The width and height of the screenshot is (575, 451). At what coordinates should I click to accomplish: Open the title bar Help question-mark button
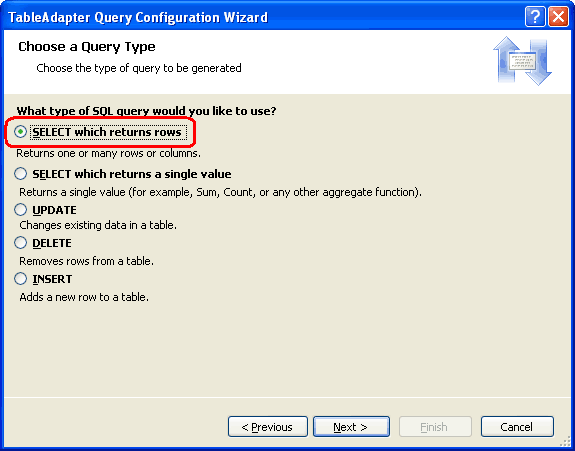(x=535, y=16)
